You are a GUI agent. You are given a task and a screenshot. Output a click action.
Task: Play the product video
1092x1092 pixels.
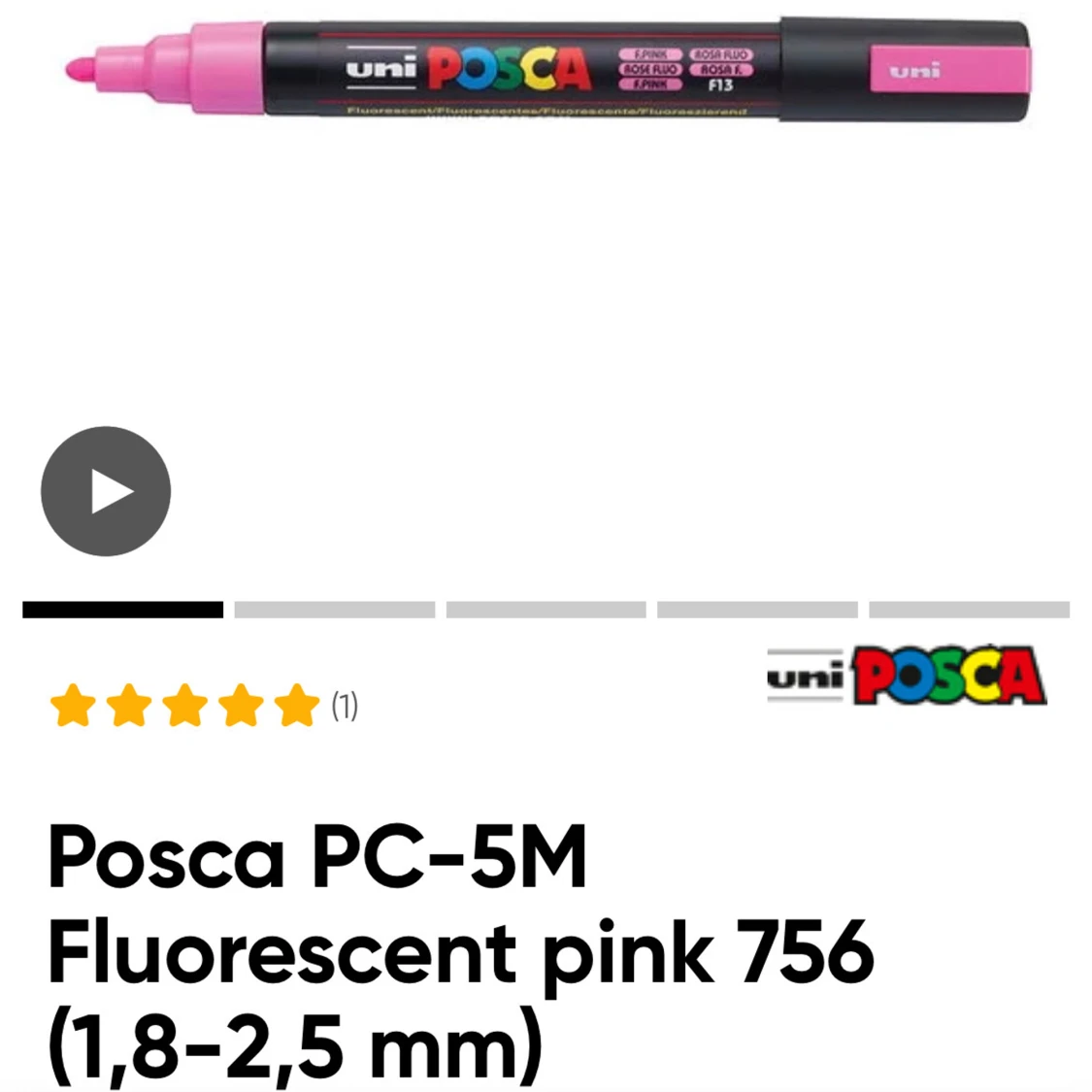tap(106, 491)
